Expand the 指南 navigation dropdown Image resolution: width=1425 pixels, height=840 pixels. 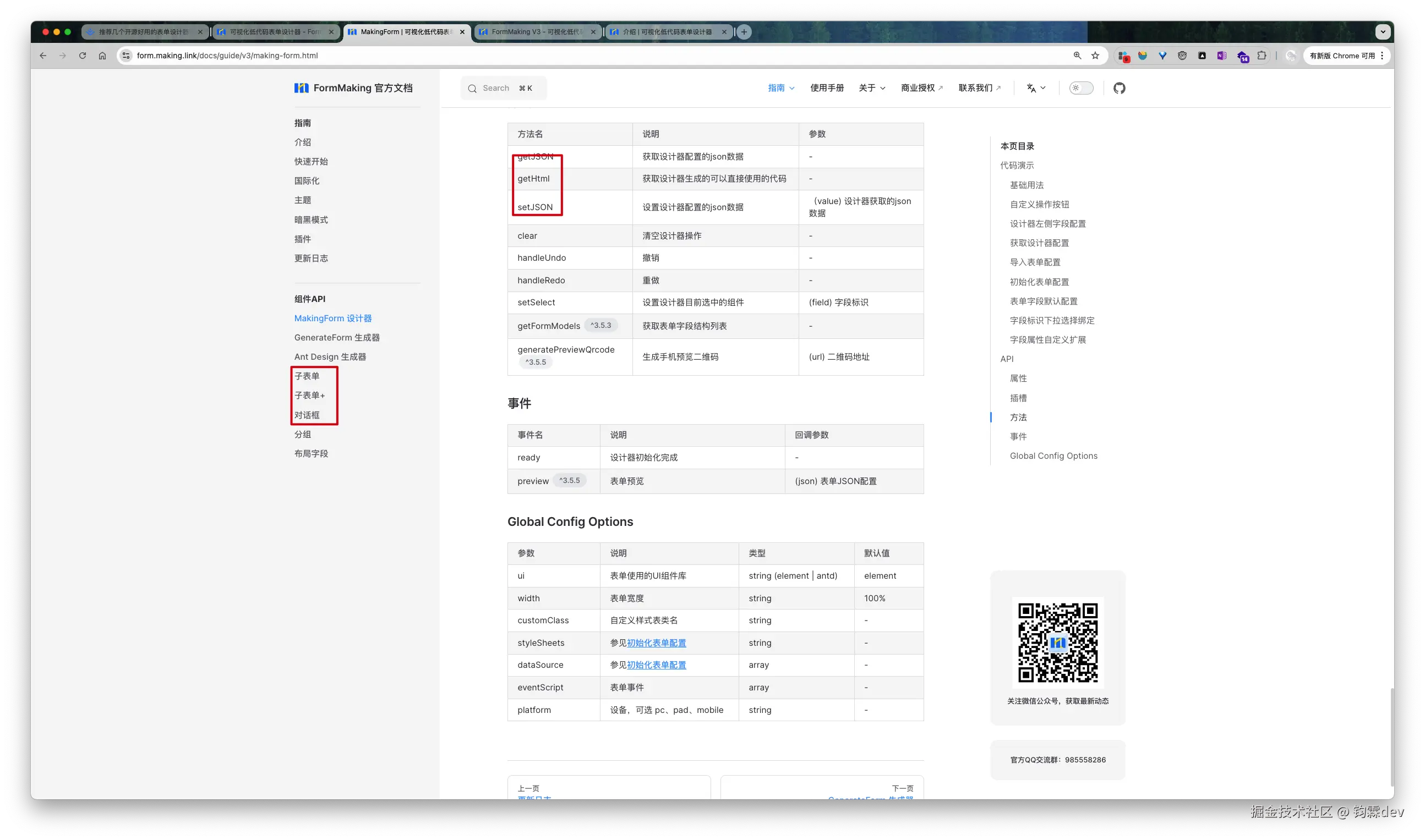(781, 87)
